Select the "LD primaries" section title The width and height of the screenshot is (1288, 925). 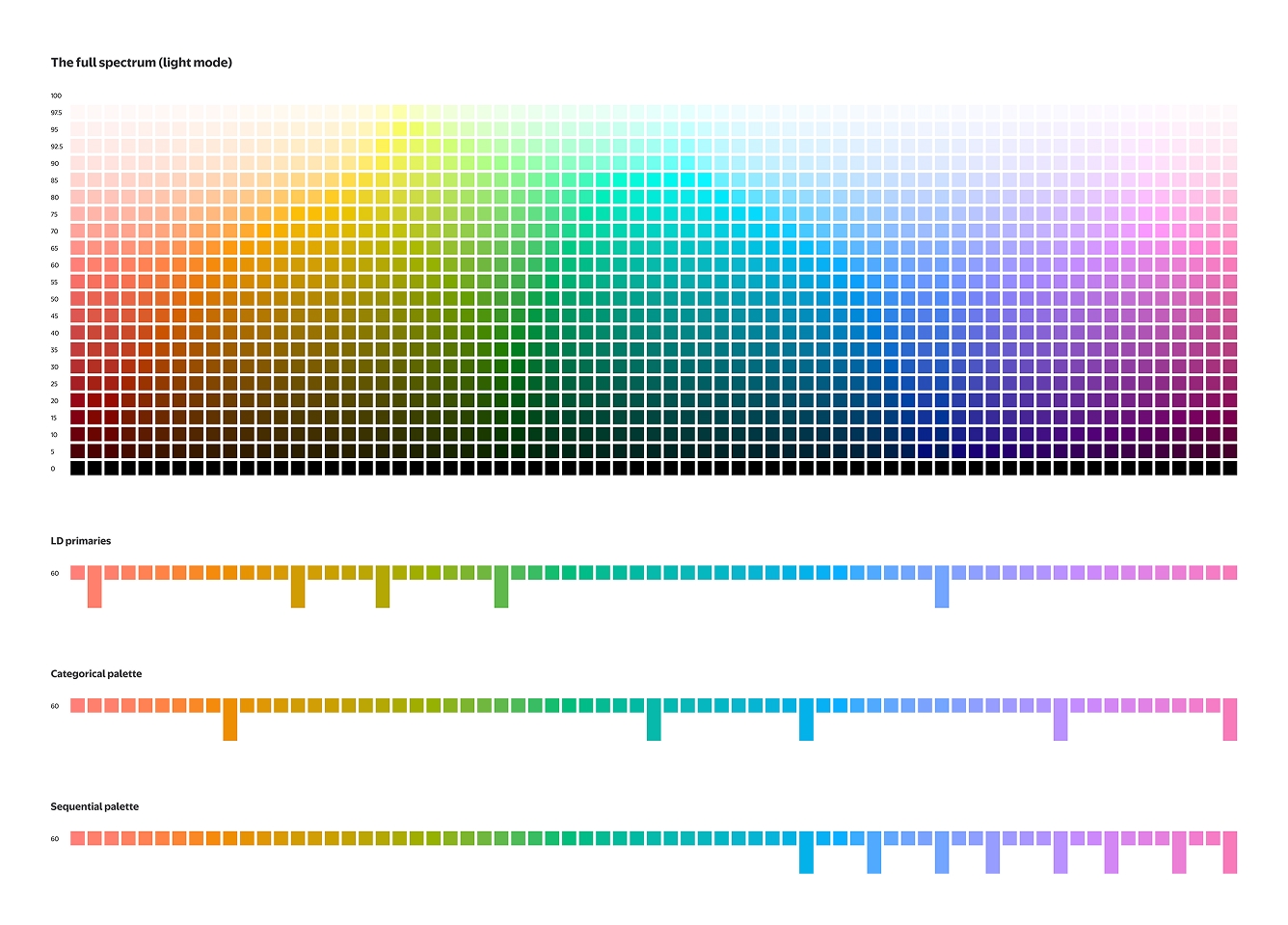coord(81,541)
